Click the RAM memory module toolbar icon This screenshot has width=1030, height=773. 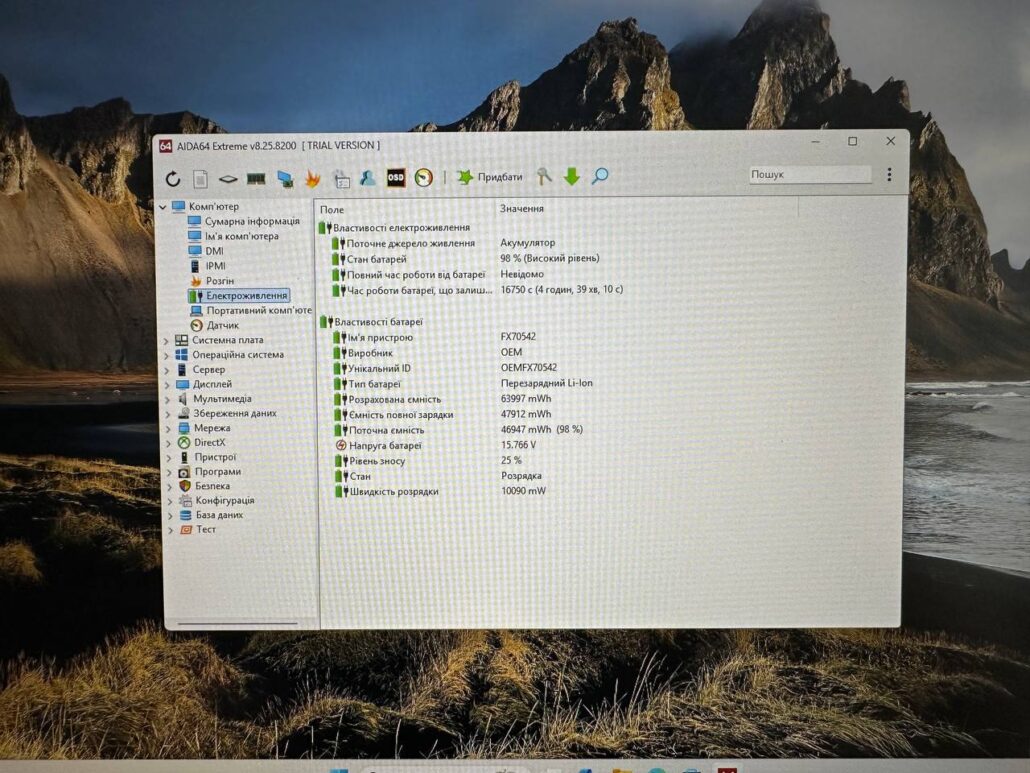click(x=256, y=179)
